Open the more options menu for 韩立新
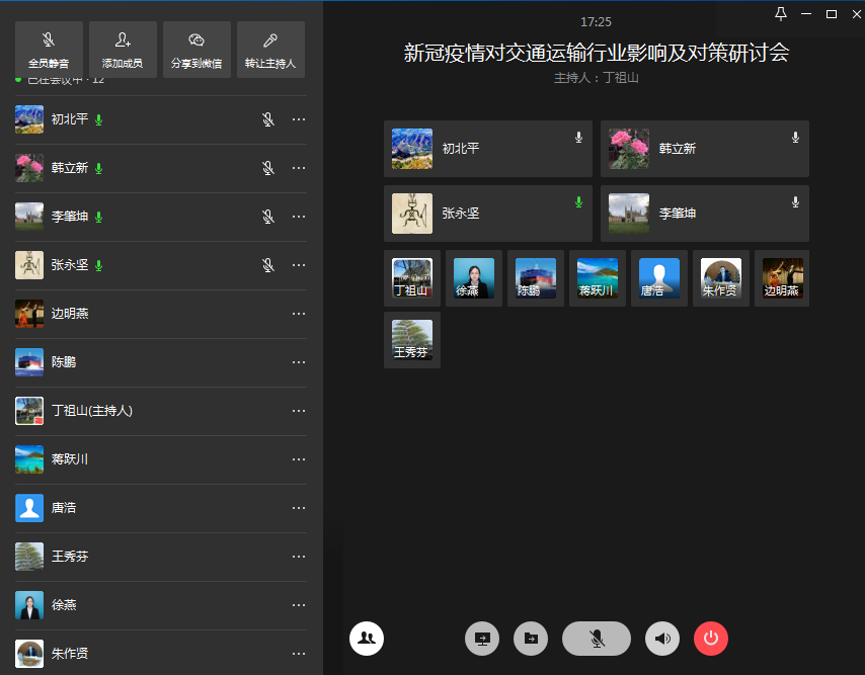Screen dimensions: 865x675 click(x=298, y=168)
